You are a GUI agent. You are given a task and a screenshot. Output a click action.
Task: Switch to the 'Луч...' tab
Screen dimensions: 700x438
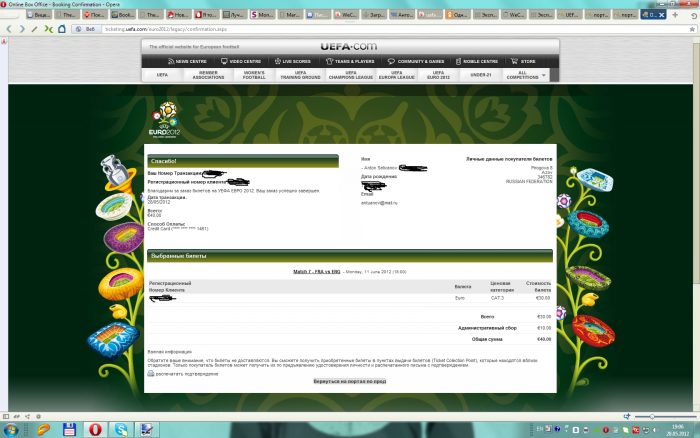coord(234,15)
